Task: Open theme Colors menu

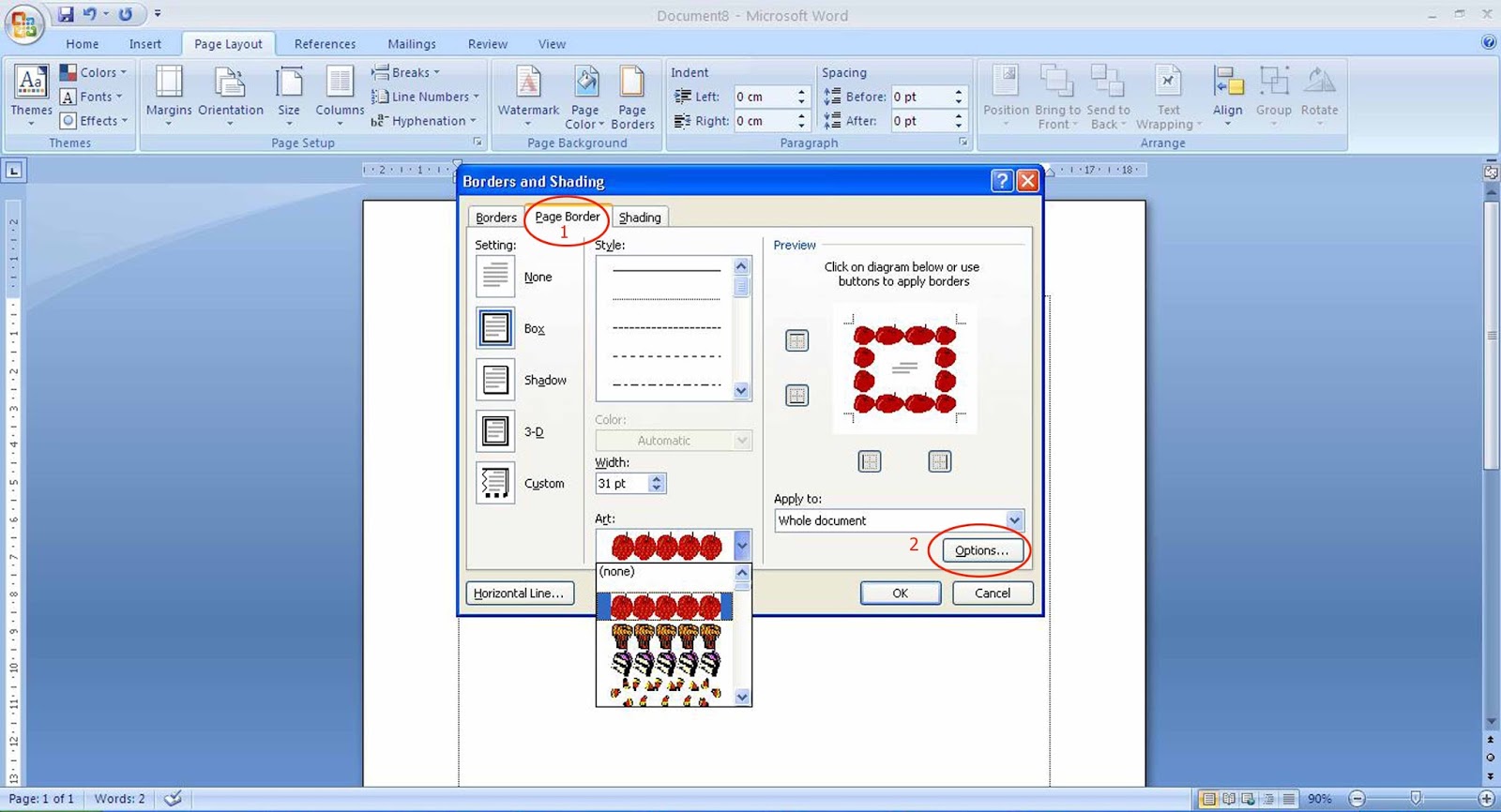Action: [93, 72]
